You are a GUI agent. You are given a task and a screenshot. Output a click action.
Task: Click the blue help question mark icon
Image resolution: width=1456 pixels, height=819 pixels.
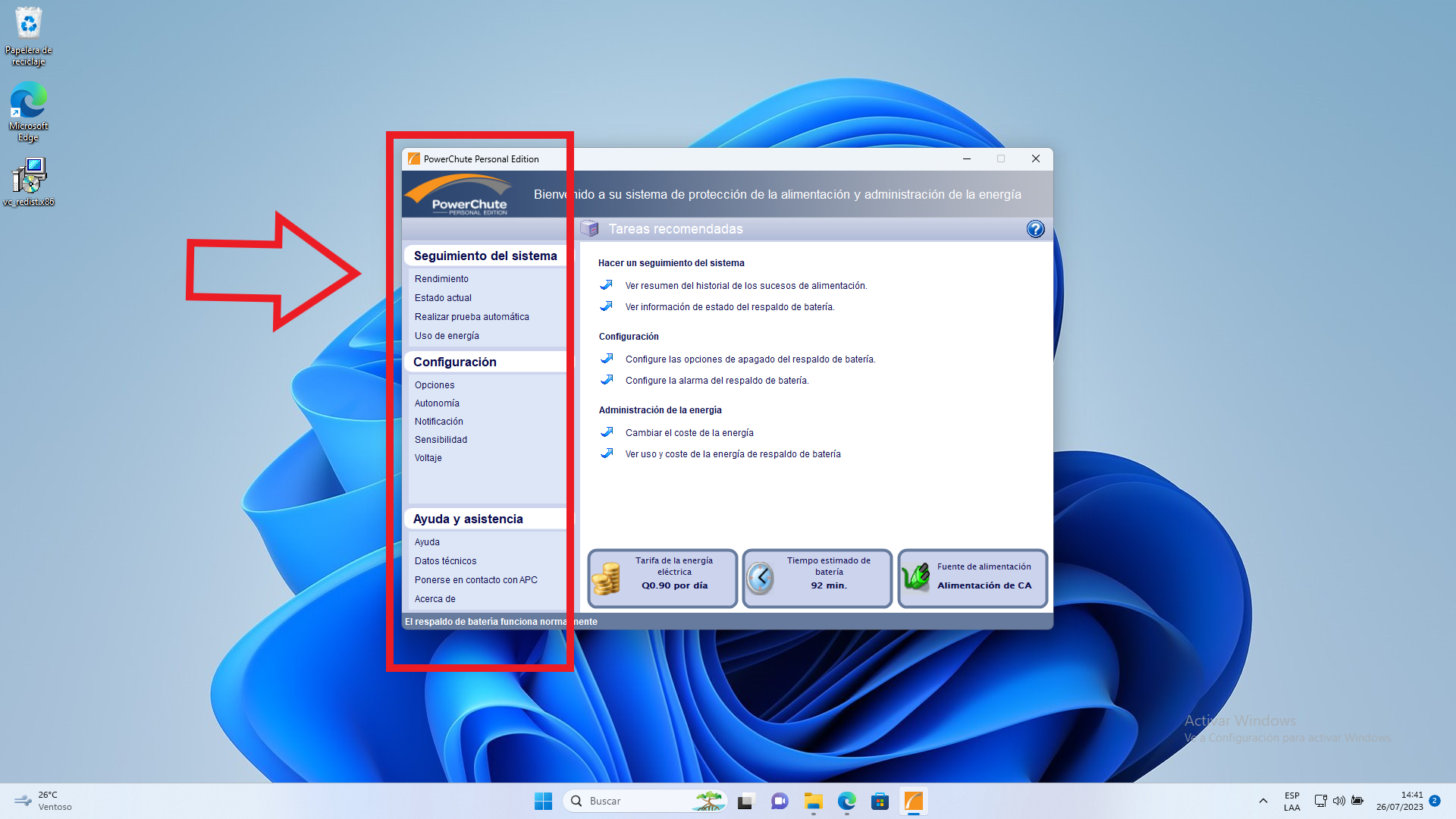coord(1035,229)
